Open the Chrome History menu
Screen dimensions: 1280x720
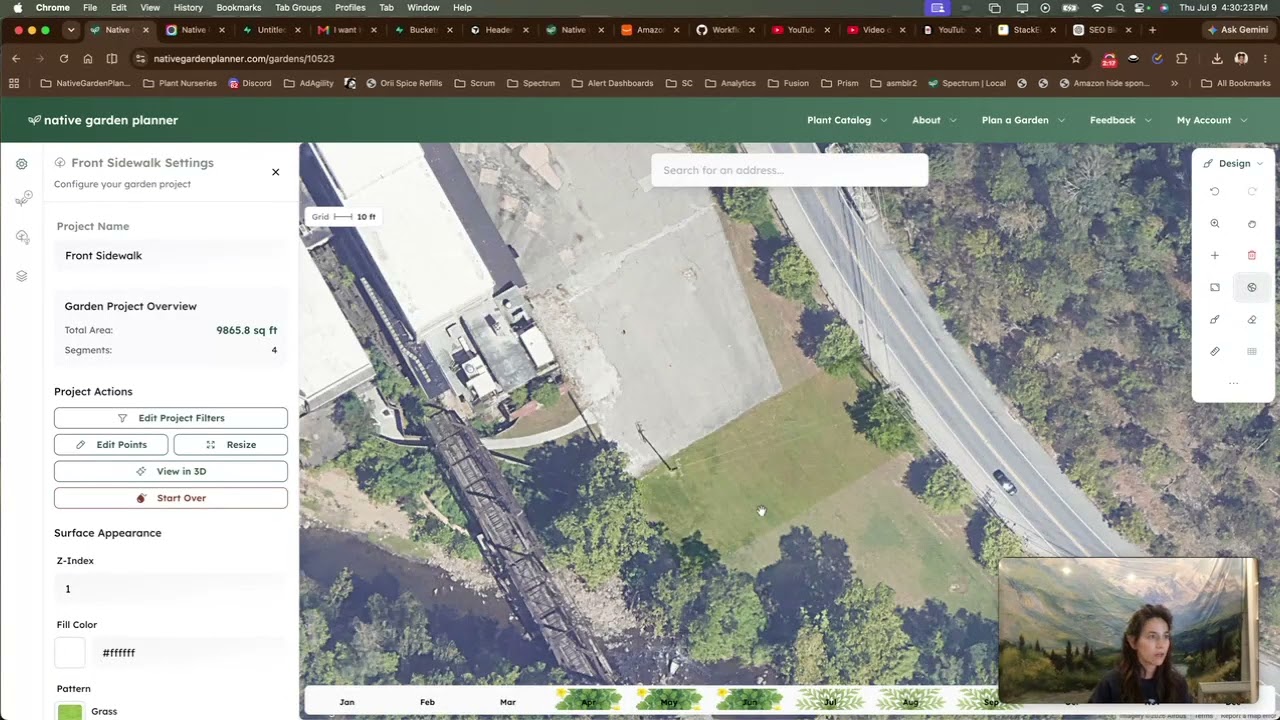coord(188,7)
